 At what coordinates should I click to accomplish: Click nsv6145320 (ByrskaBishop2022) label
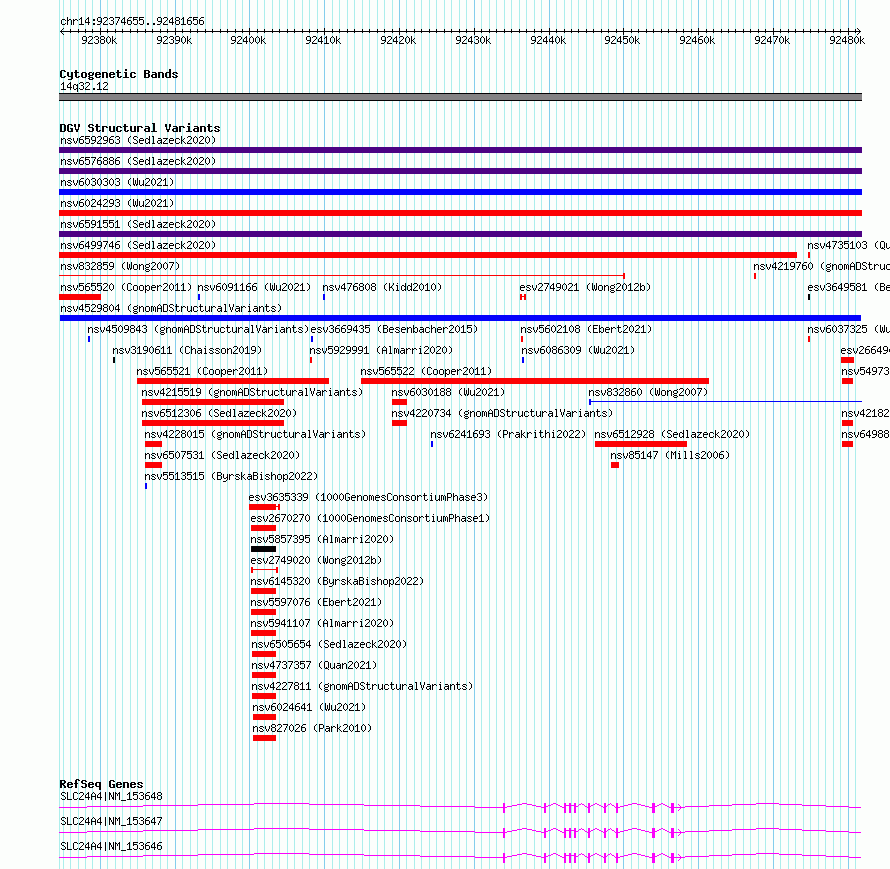pos(337,581)
